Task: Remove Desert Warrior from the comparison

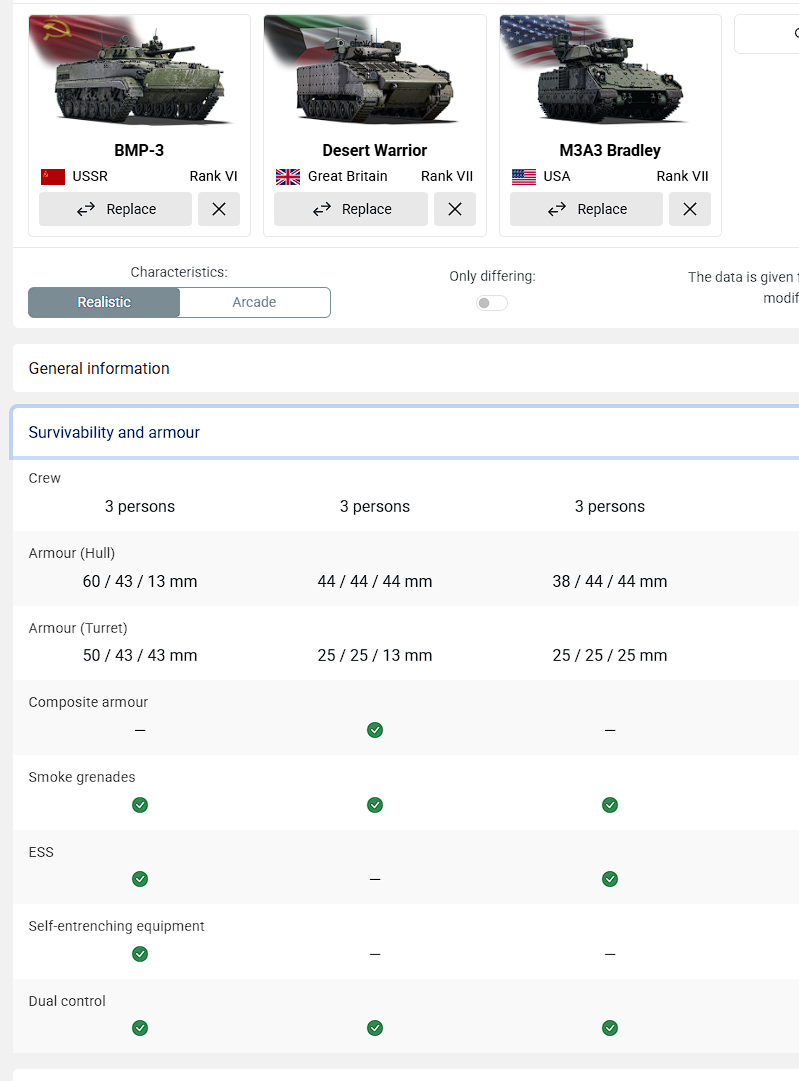Action: tap(455, 209)
